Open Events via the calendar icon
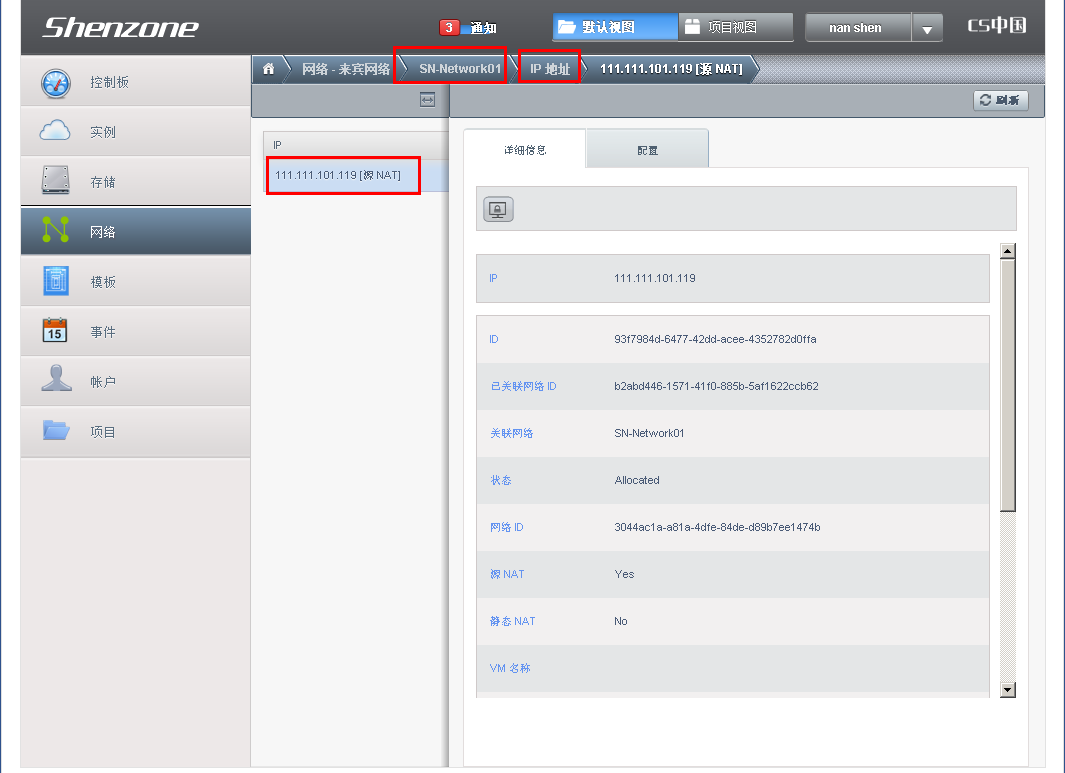1065x773 pixels. coord(56,331)
